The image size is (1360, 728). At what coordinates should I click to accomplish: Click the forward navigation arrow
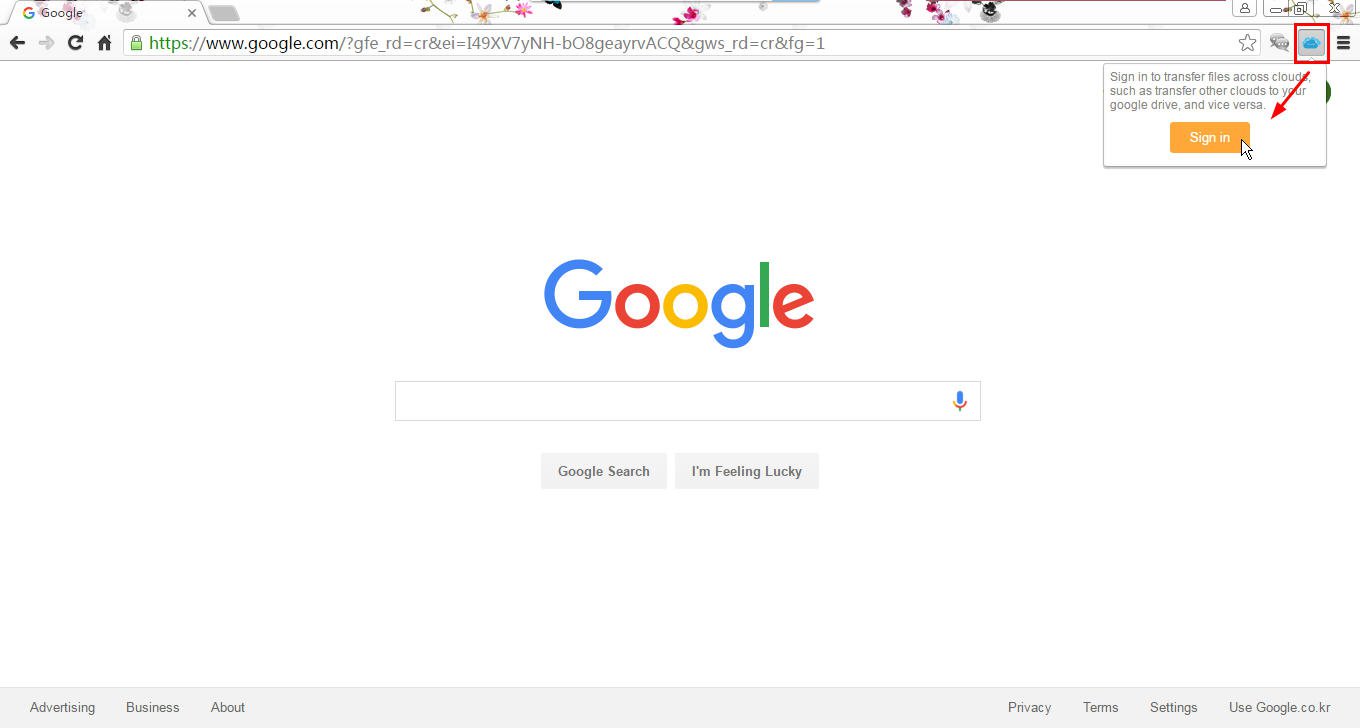[x=46, y=43]
